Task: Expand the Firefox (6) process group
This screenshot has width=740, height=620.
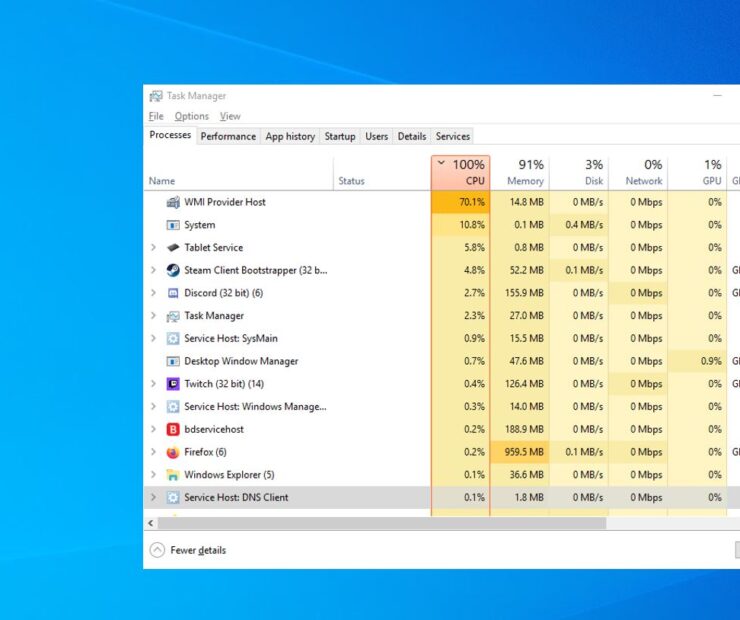Action: click(153, 452)
